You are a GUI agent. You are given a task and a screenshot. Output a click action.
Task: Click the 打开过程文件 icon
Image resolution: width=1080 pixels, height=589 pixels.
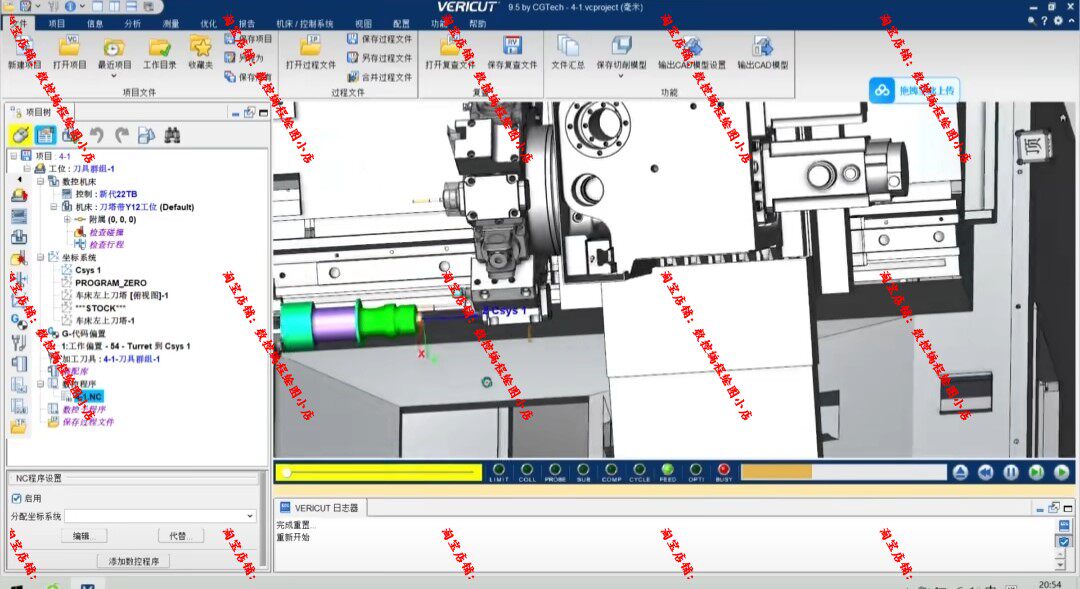pos(311,47)
